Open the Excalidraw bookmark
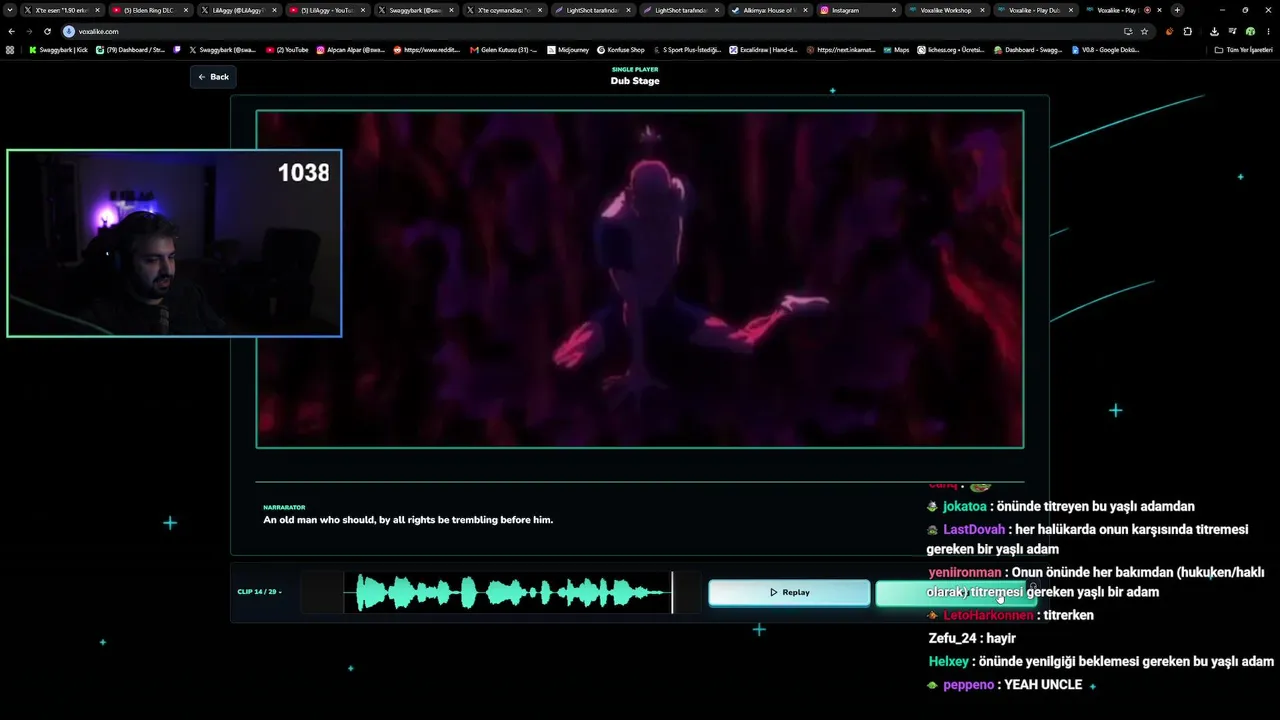The width and height of the screenshot is (1280, 720). 763,49
